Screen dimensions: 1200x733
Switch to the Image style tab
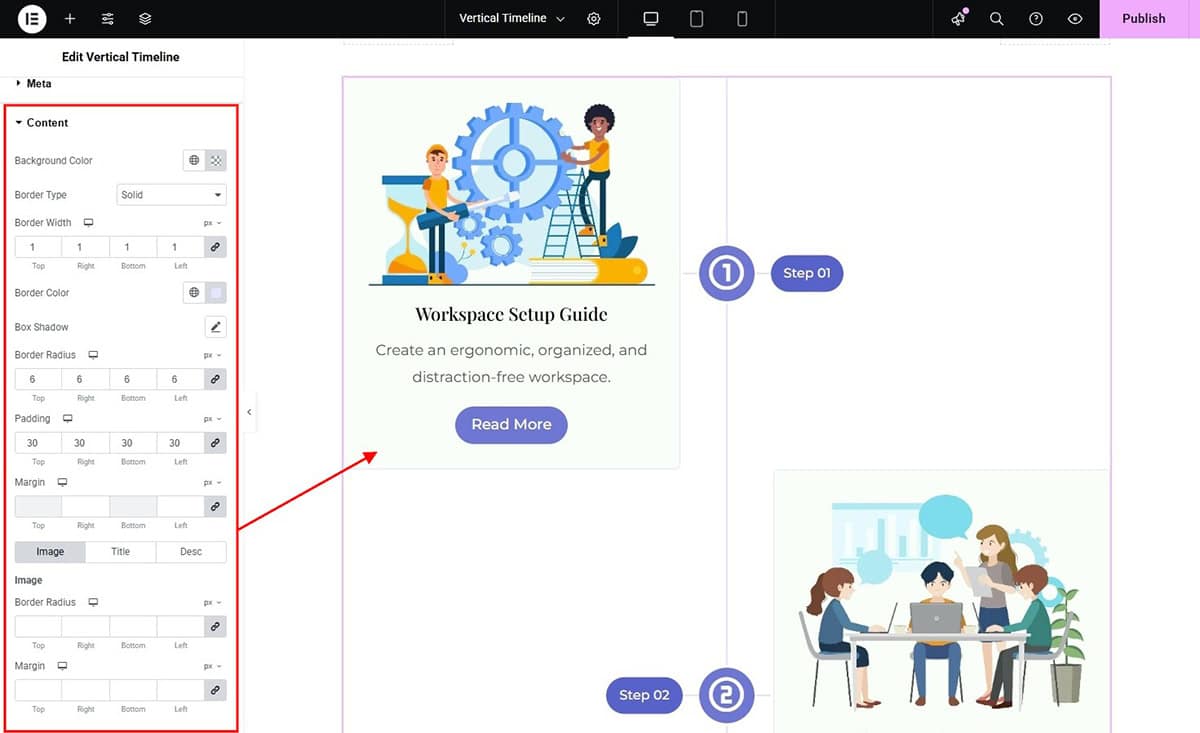click(x=50, y=552)
